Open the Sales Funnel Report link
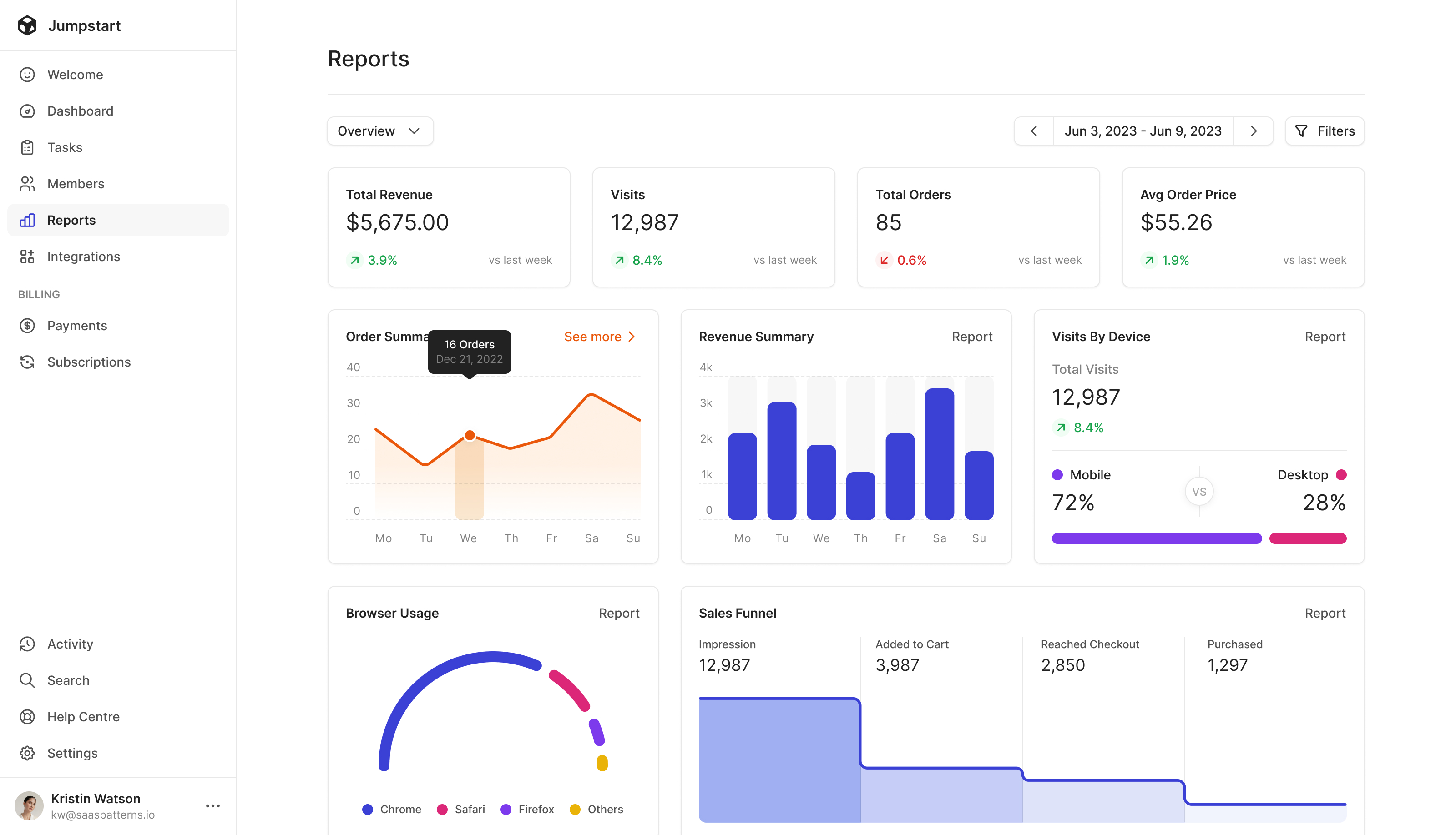 click(x=1325, y=613)
